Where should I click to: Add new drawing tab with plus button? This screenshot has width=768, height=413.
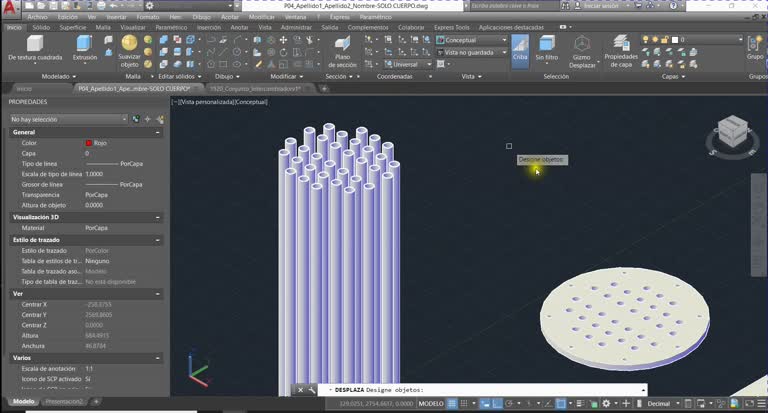click(324, 89)
